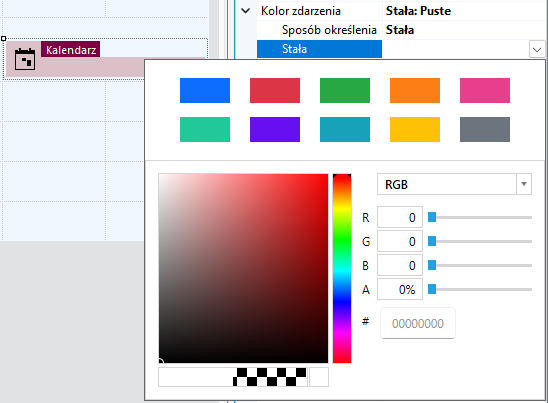The height and width of the screenshot is (403, 548).
Task: Click the G channel slider track
Action: point(480,242)
